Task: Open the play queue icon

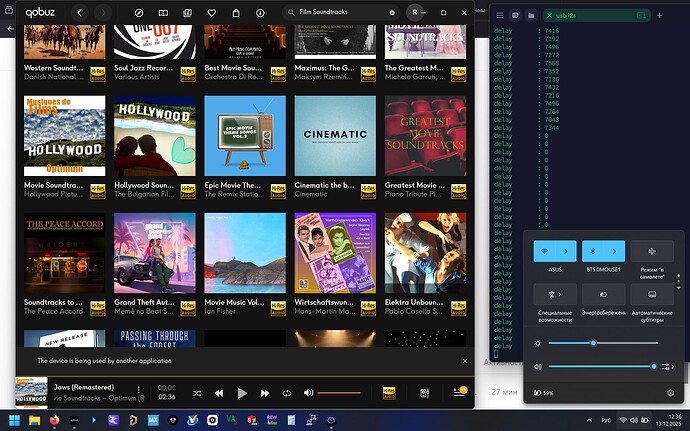Action: pyautogui.click(x=459, y=392)
